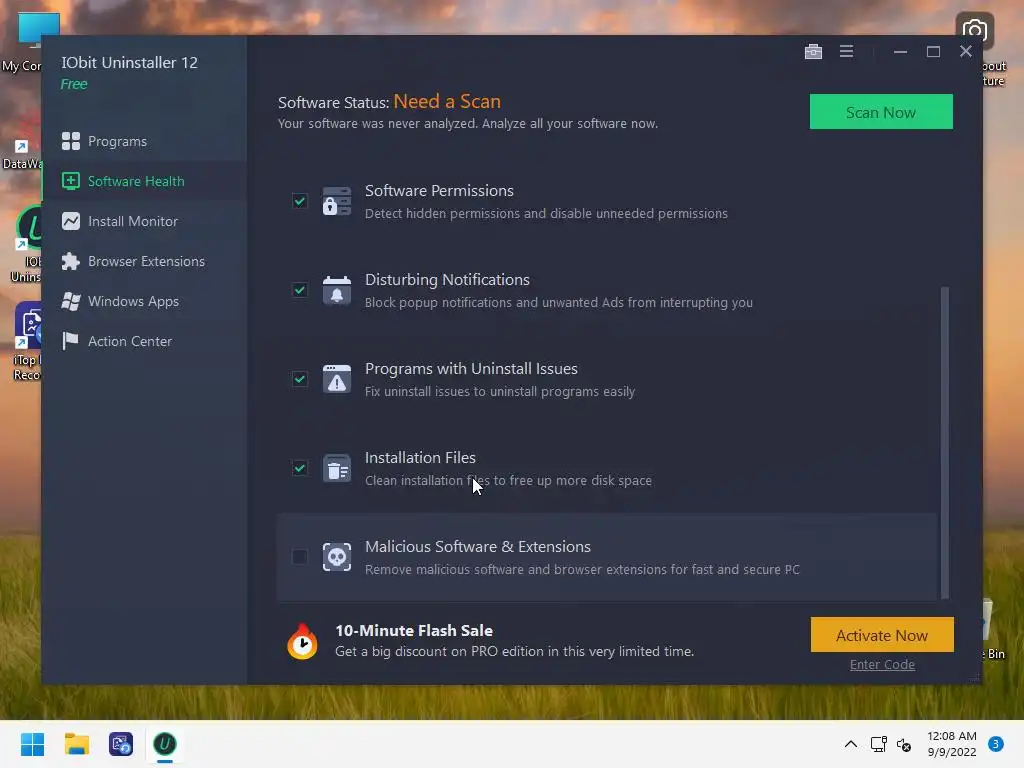Open the Enter Code link
The image size is (1024, 768).
click(x=882, y=665)
